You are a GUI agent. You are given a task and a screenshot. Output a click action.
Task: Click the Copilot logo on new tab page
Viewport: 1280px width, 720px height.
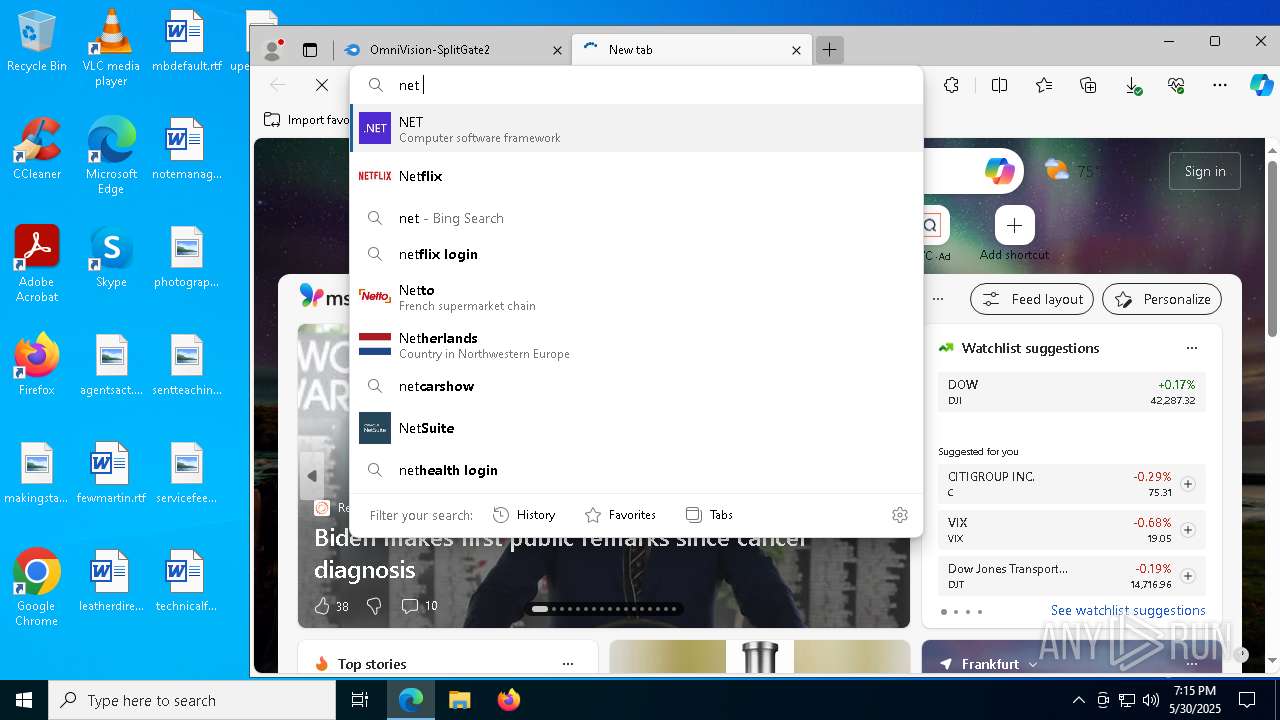[x=999, y=171]
